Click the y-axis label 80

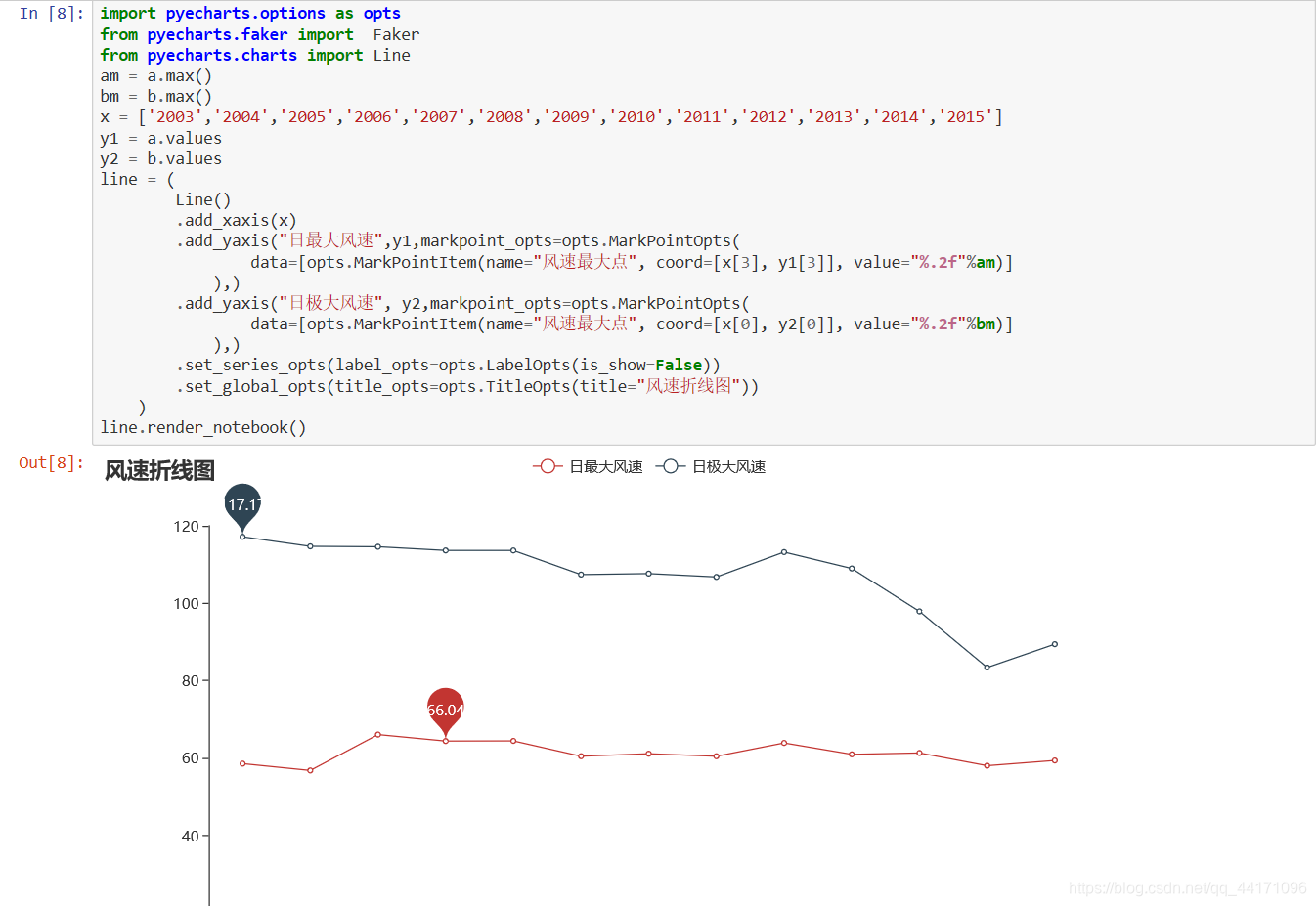(x=190, y=680)
